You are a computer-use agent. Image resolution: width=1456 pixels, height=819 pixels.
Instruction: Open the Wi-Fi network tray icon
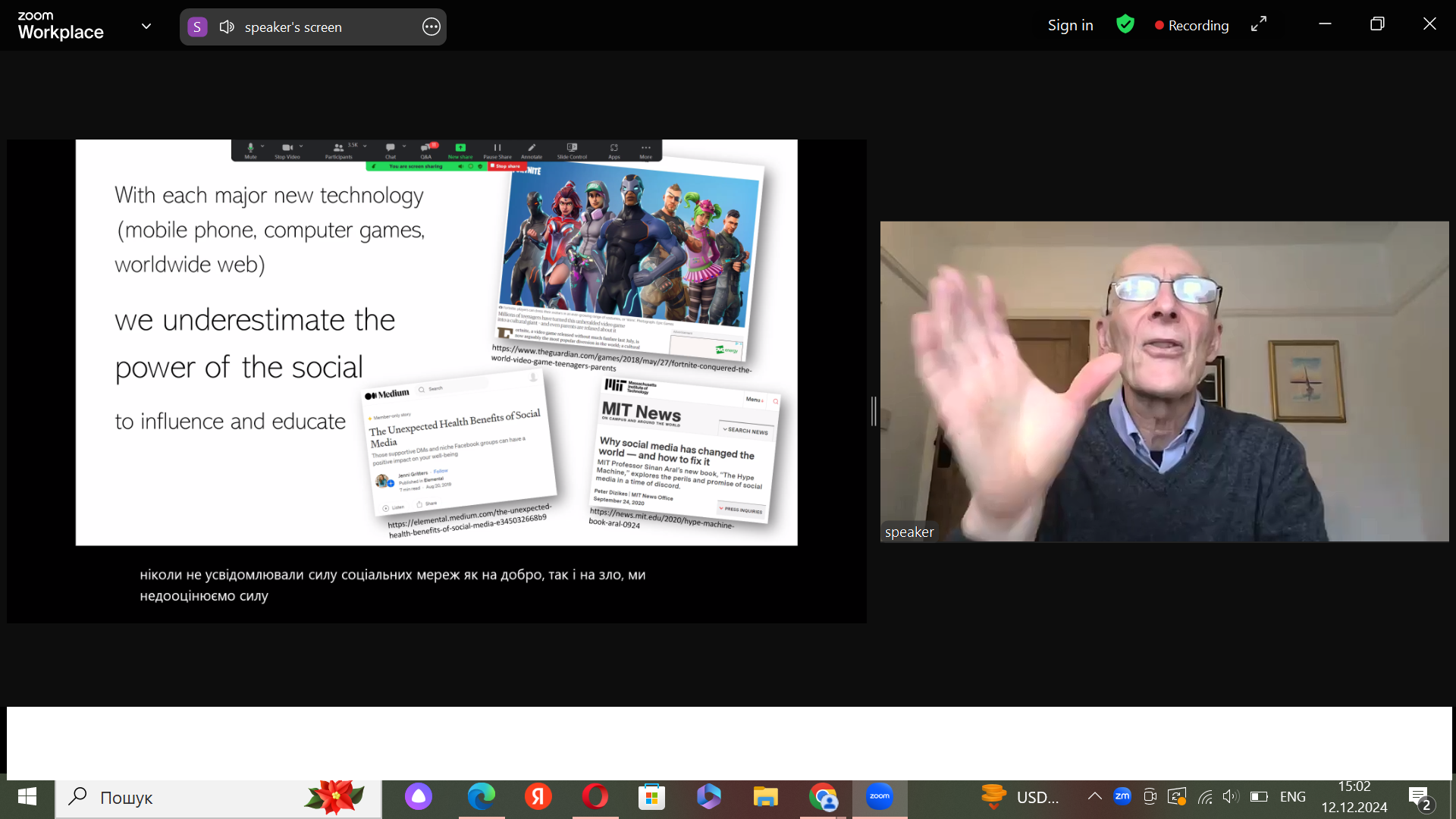pyautogui.click(x=1205, y=796)
